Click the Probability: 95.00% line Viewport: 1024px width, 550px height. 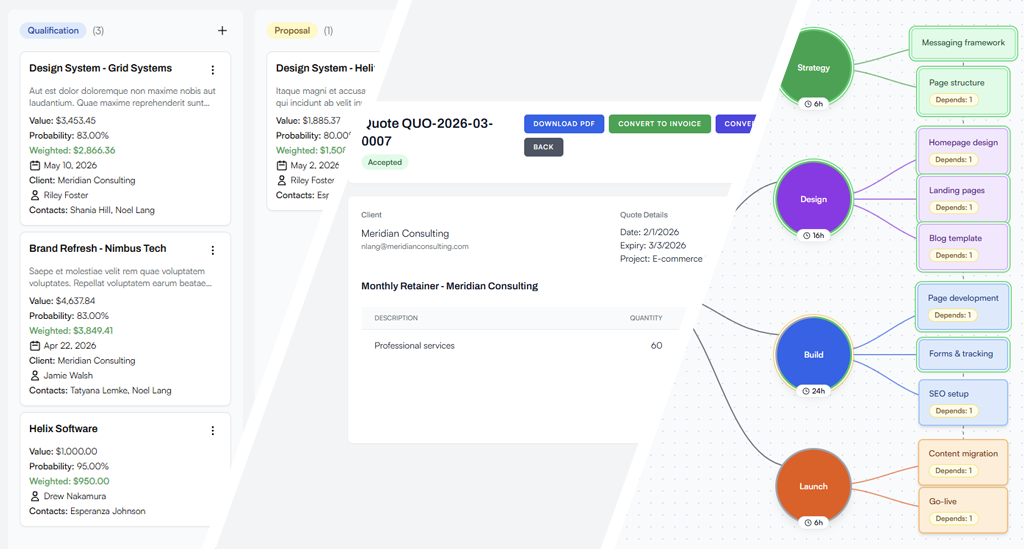click(69, 466)
